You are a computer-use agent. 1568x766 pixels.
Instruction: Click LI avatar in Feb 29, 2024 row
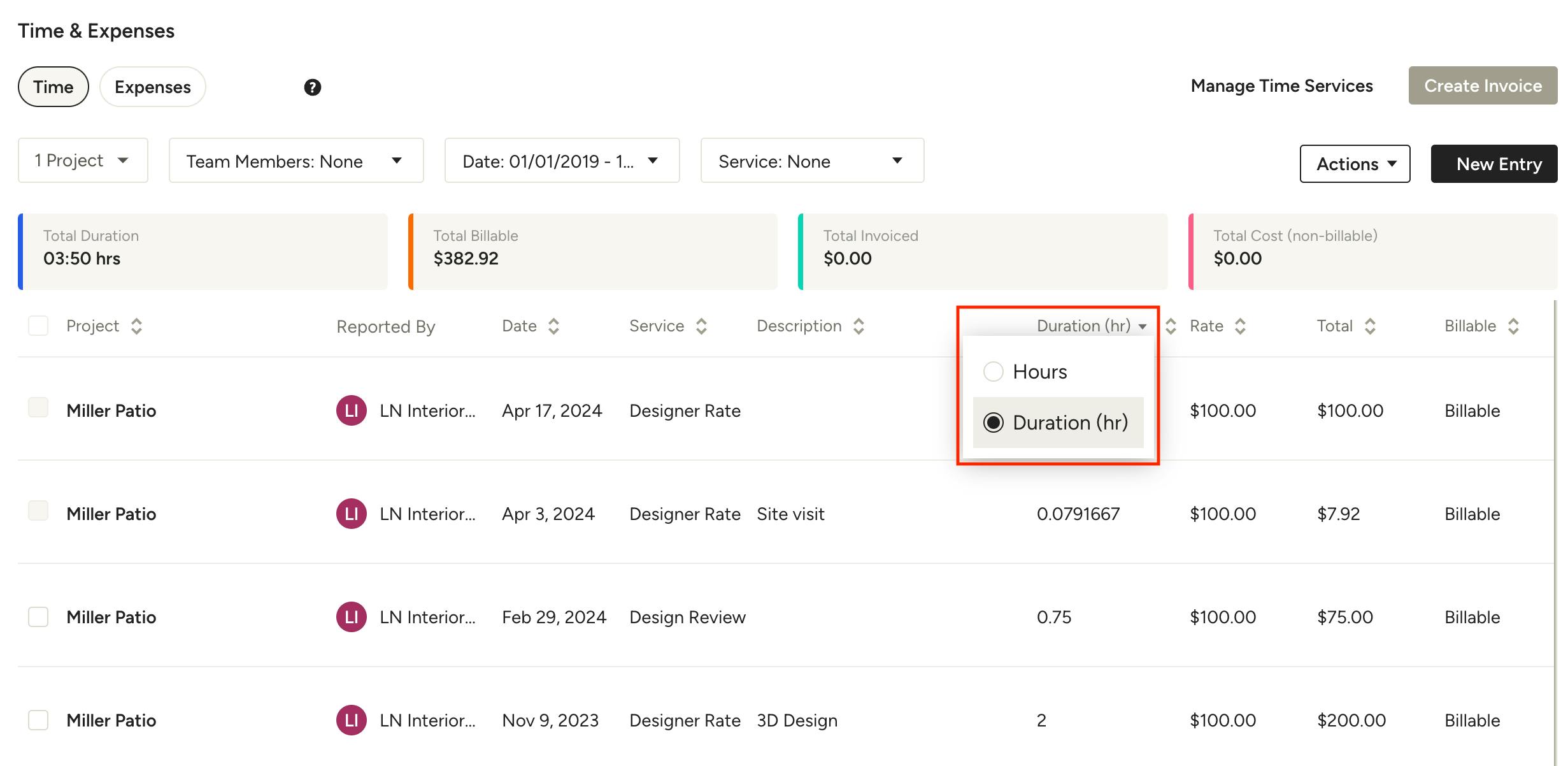coord(352,617)
